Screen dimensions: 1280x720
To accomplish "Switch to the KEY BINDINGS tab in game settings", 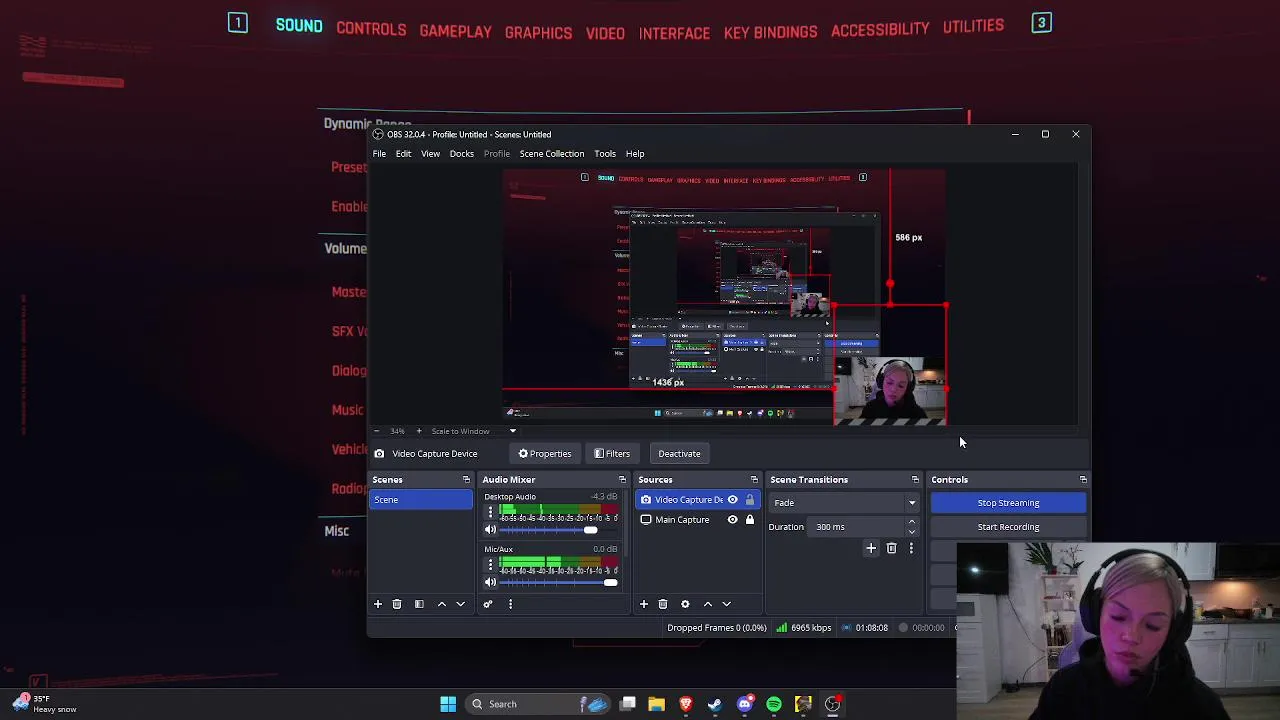I will [x=770, y=31].
